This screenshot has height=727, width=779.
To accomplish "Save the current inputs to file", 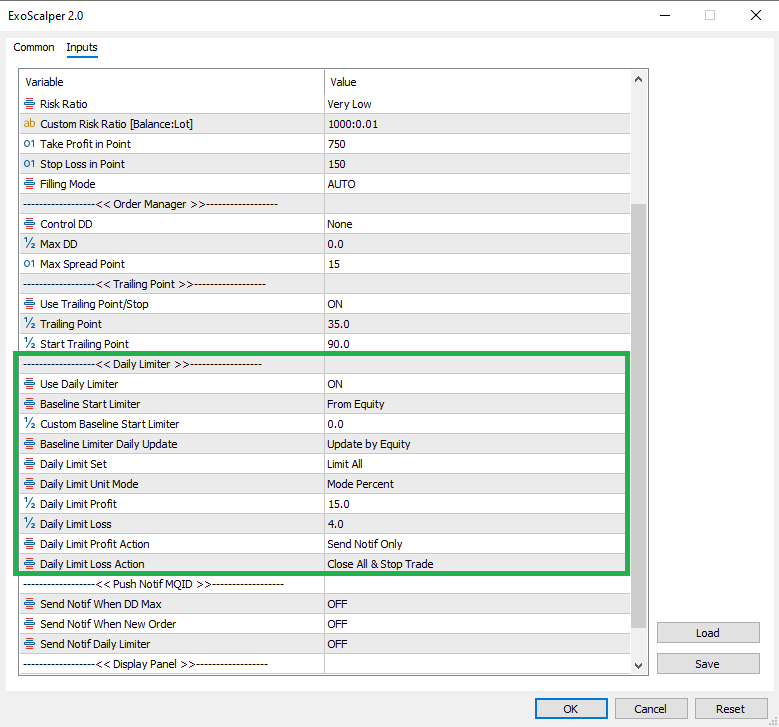I will (708, 663).
